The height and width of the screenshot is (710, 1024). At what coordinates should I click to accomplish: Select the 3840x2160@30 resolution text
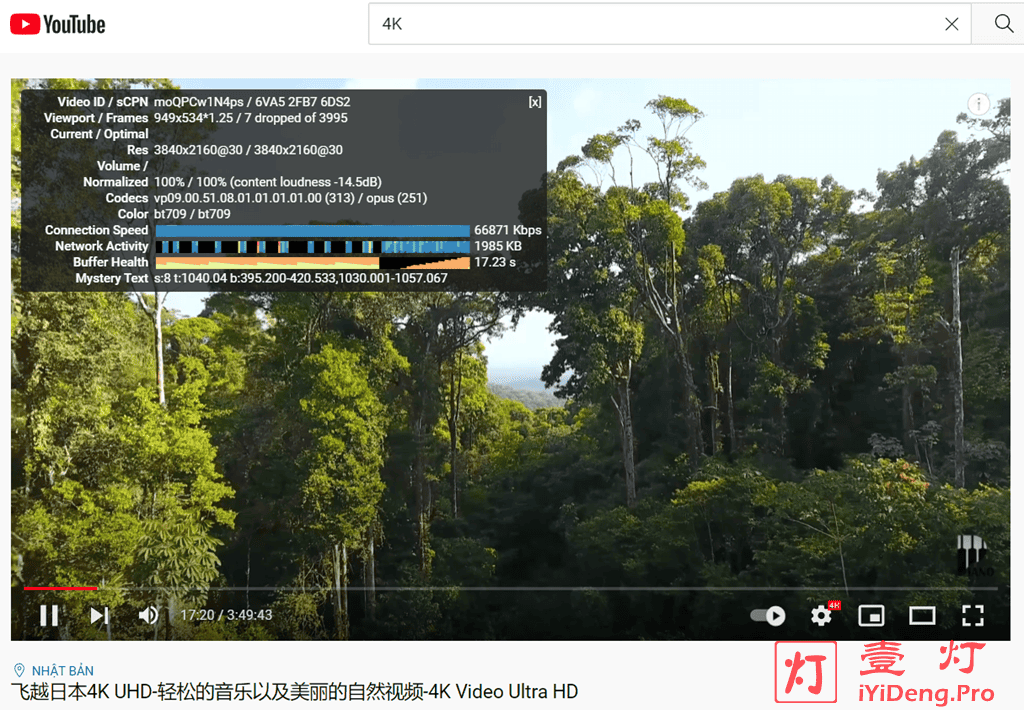(x=248, y=150)
